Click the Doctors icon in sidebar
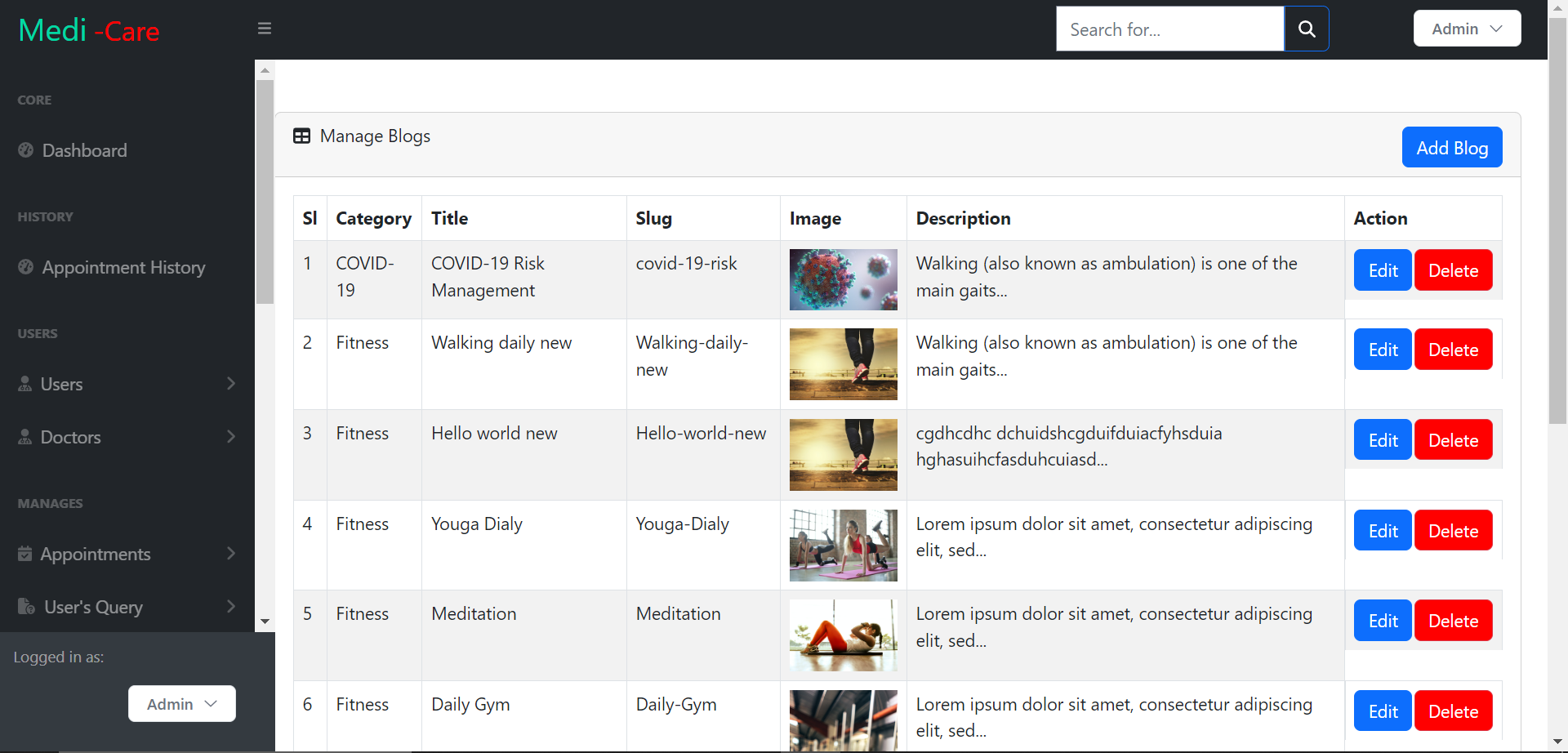This screenshot has width=1568, height=753. tap(25, 437)
